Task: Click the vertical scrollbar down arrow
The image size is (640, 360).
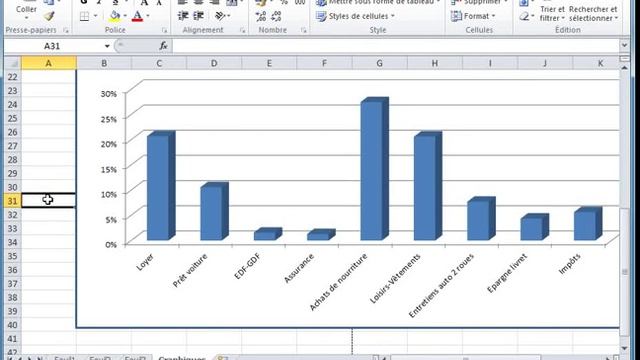Action: pyautogui.click(x=624, y=348)
